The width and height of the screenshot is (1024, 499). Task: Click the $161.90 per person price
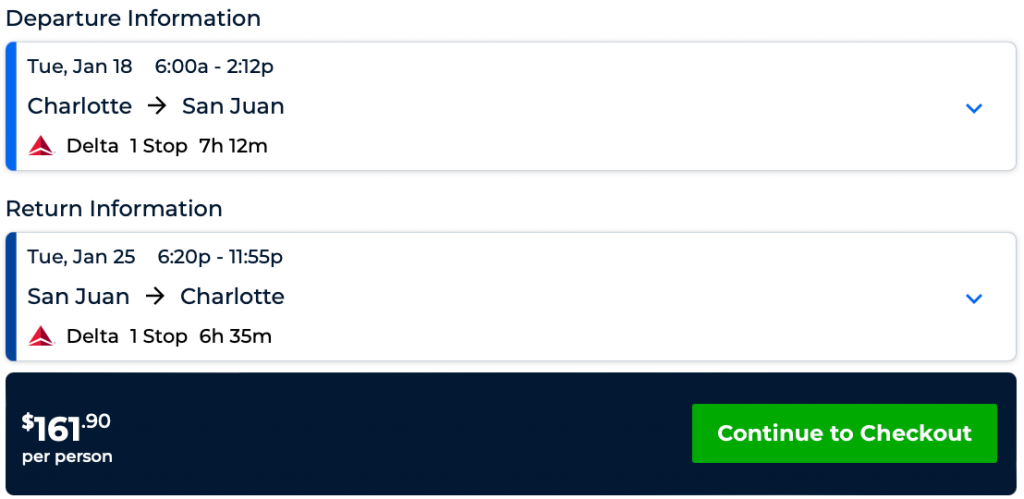coord(66,435)
